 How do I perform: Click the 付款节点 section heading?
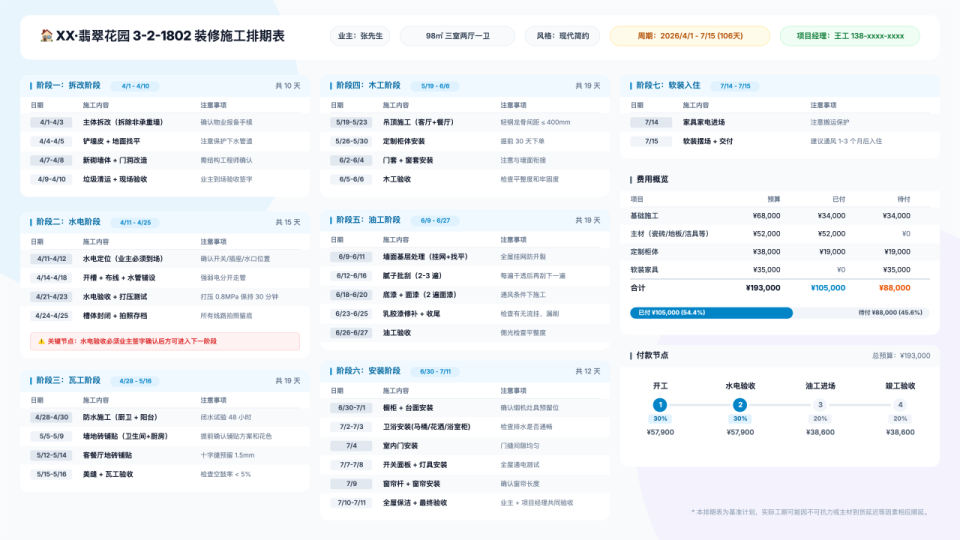[x=652, y=355]
